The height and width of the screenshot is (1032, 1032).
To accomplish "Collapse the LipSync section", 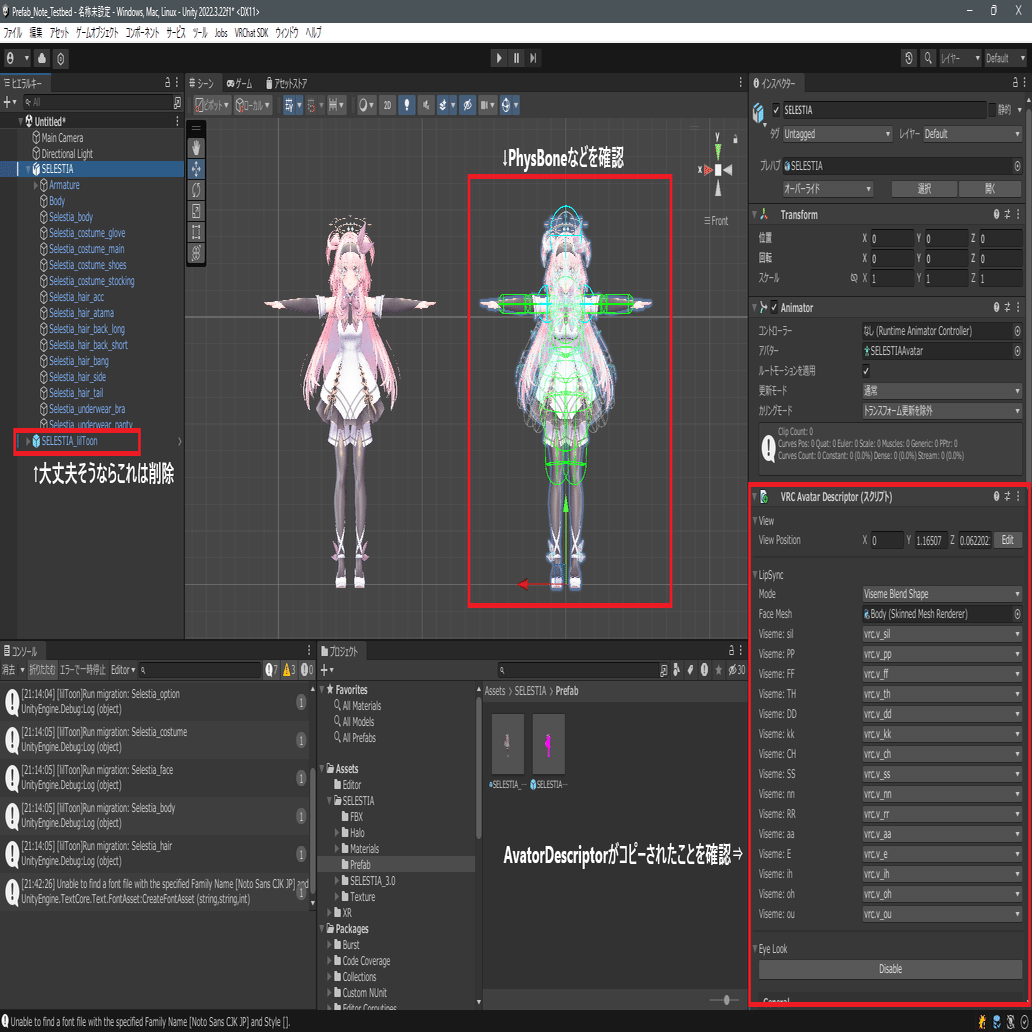I will pyautogui.click(x=755, y=575).
